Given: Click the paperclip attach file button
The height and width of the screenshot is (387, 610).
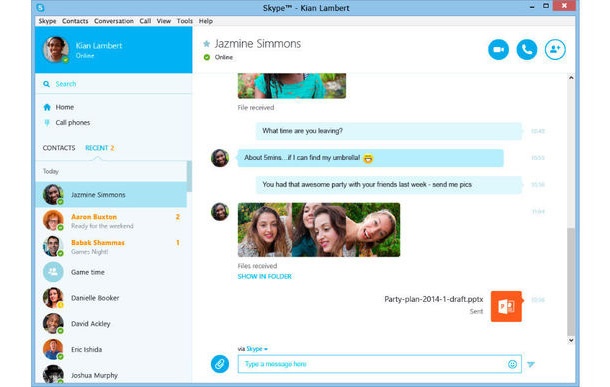Looking at the screenshot, I should [x=220, y=364].
